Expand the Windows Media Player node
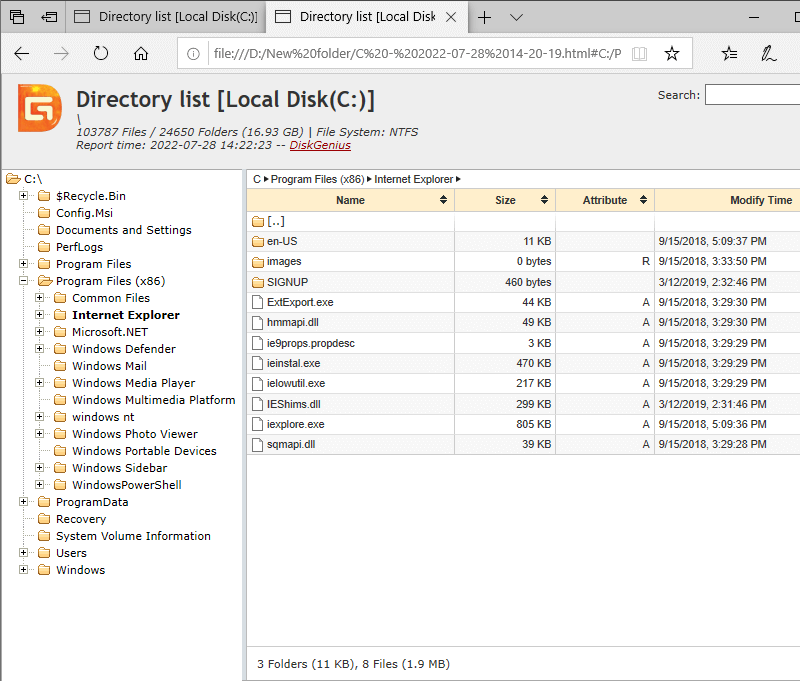 point(39,382)
